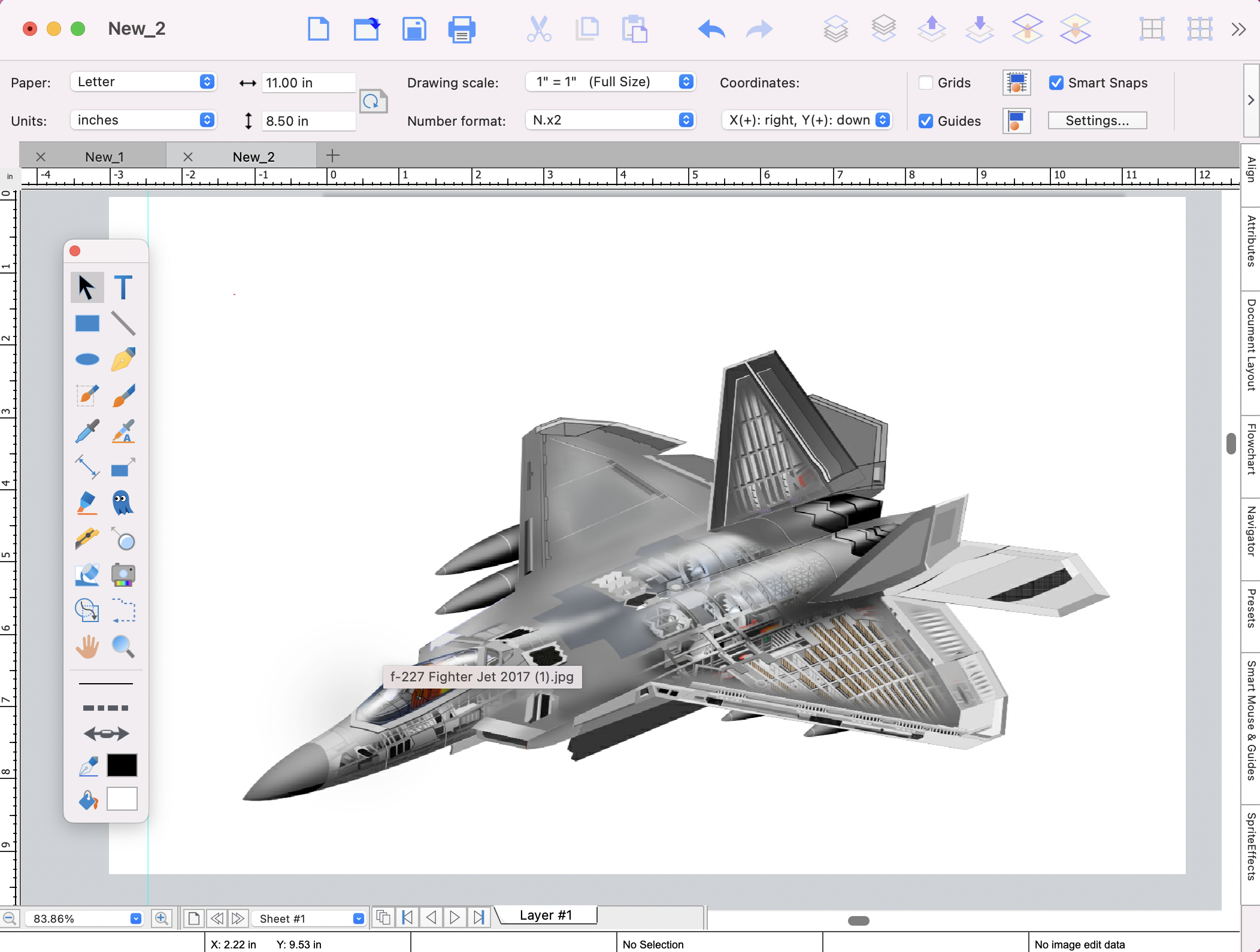
Task: Open the Paper size Letter dropdown
Action: pyautogui.click(x=143, y=82)
